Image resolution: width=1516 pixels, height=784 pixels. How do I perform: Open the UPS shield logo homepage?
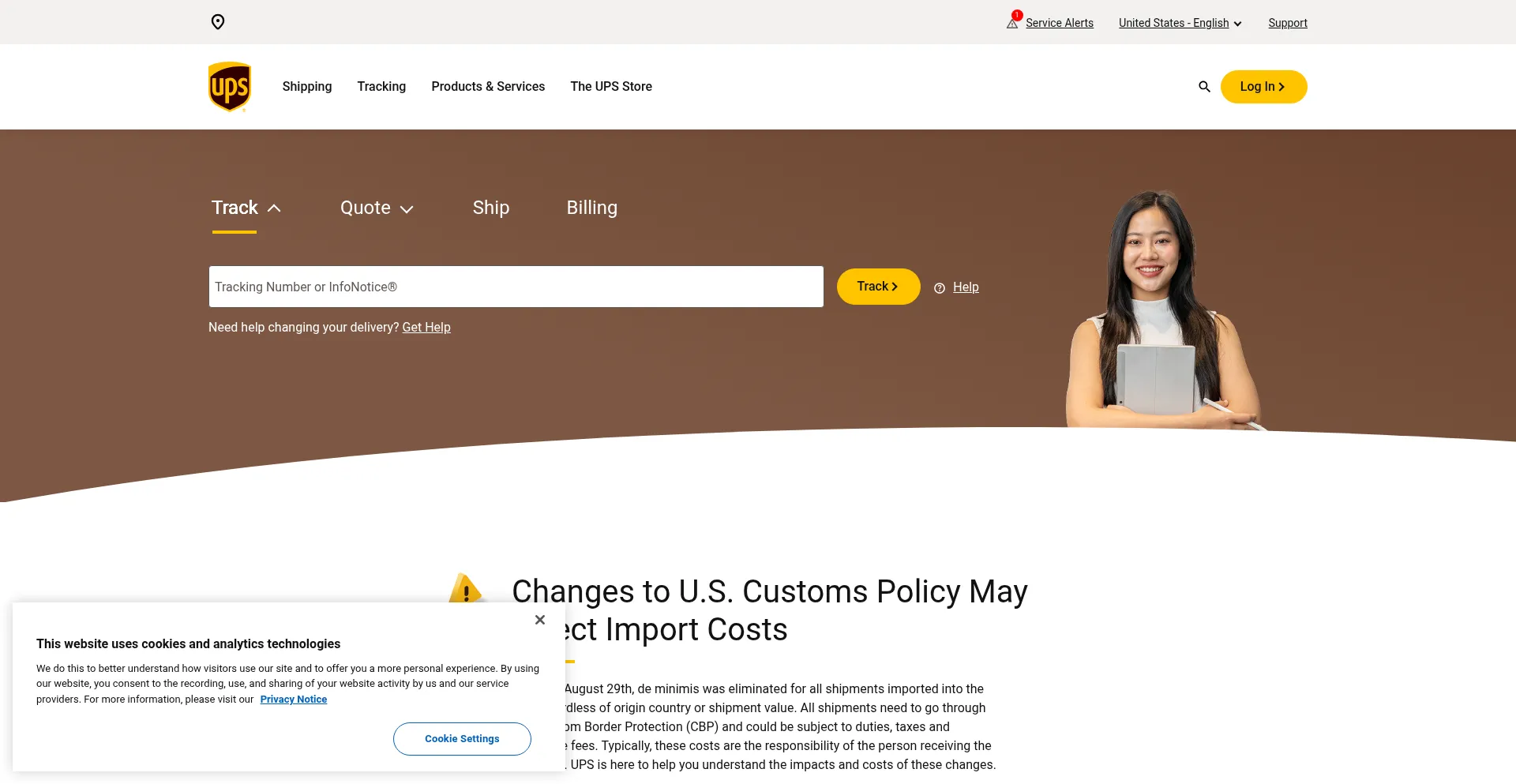230,87
